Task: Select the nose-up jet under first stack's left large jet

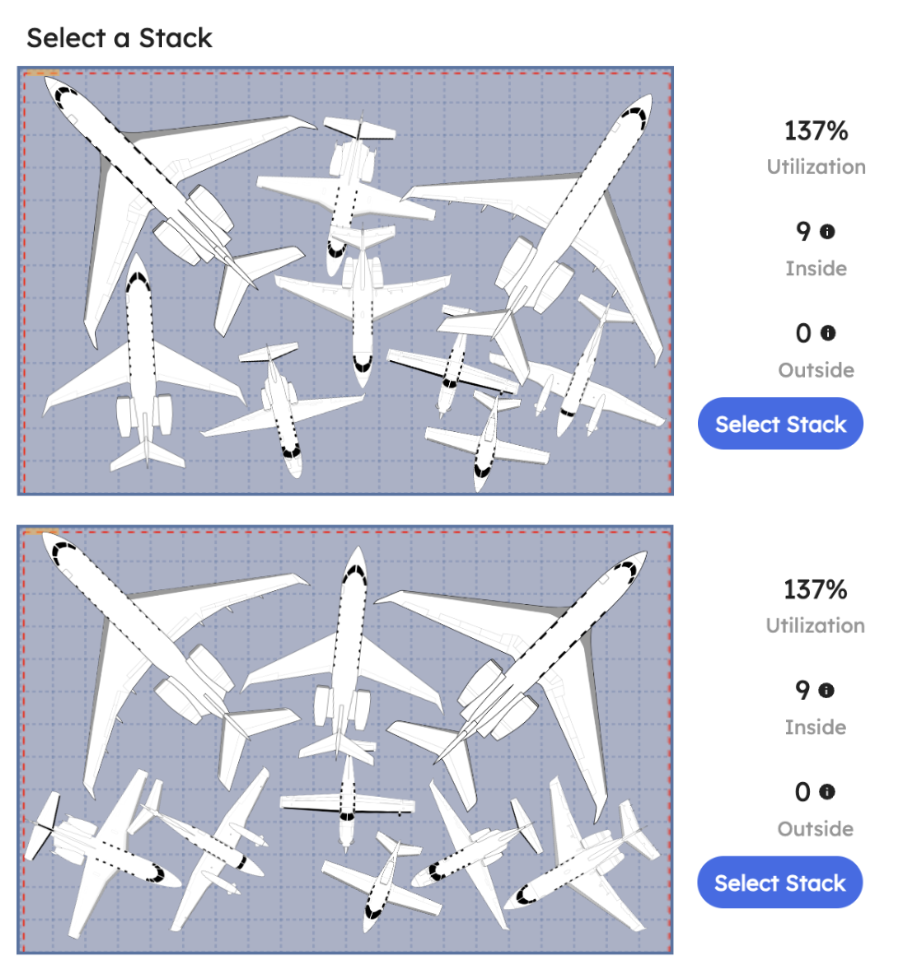Action: click(x=144, y=363)
